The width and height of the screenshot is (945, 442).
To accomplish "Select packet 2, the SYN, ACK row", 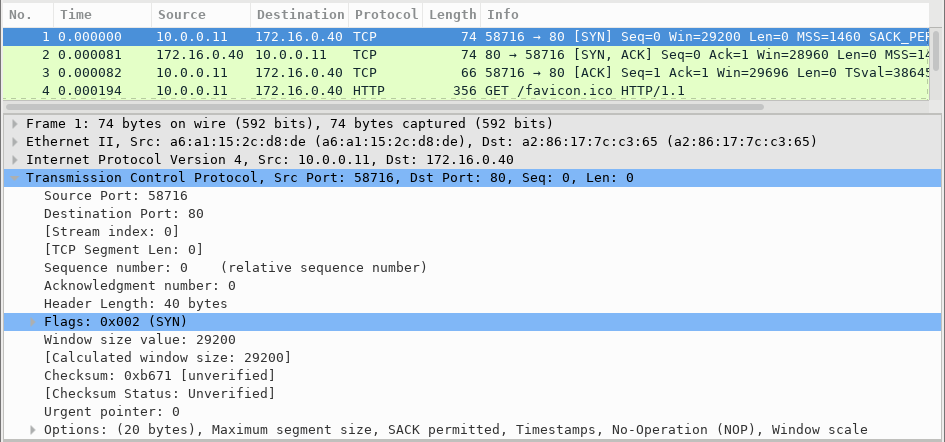I will click(x=400, y=54).
